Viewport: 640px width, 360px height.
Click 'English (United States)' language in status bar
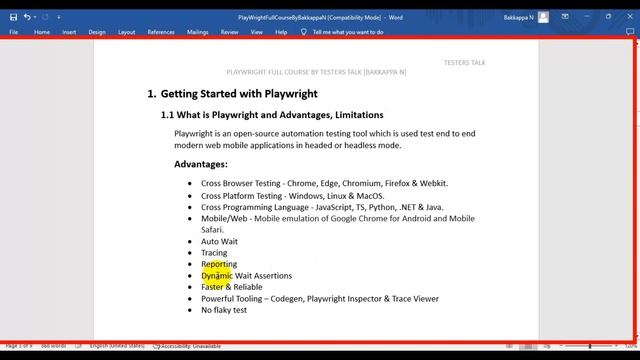pos(117,346)
